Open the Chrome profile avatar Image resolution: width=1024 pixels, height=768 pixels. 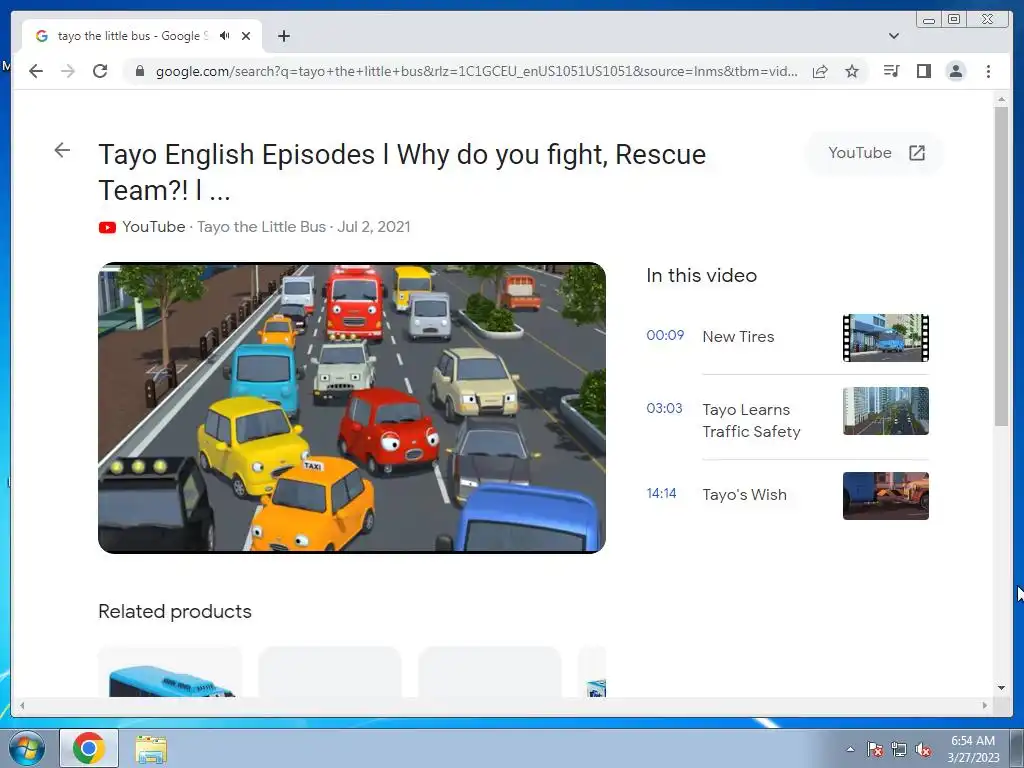956,71
